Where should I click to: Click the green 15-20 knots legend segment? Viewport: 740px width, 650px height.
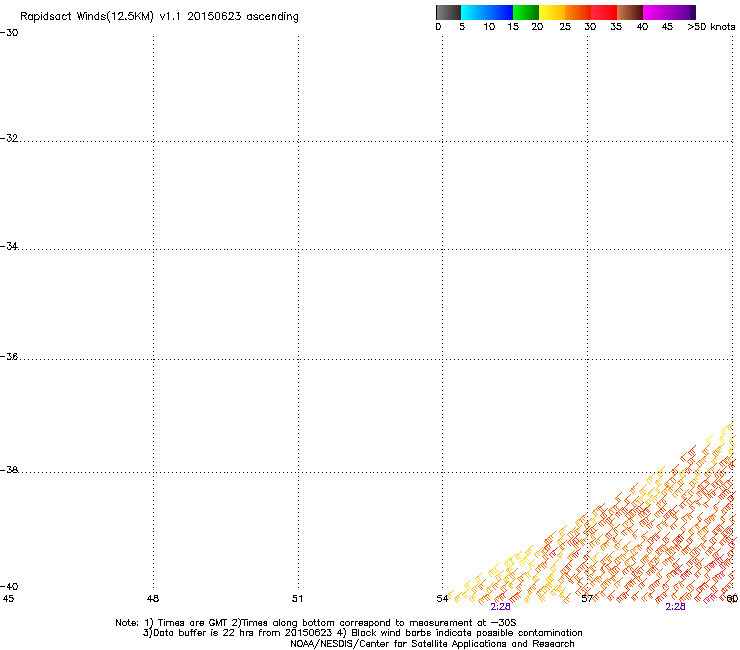[x=526, y=12]
